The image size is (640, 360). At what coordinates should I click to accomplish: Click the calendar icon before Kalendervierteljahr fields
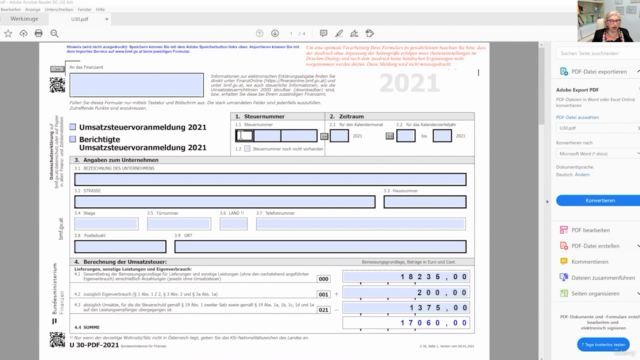tap(390, 136)
